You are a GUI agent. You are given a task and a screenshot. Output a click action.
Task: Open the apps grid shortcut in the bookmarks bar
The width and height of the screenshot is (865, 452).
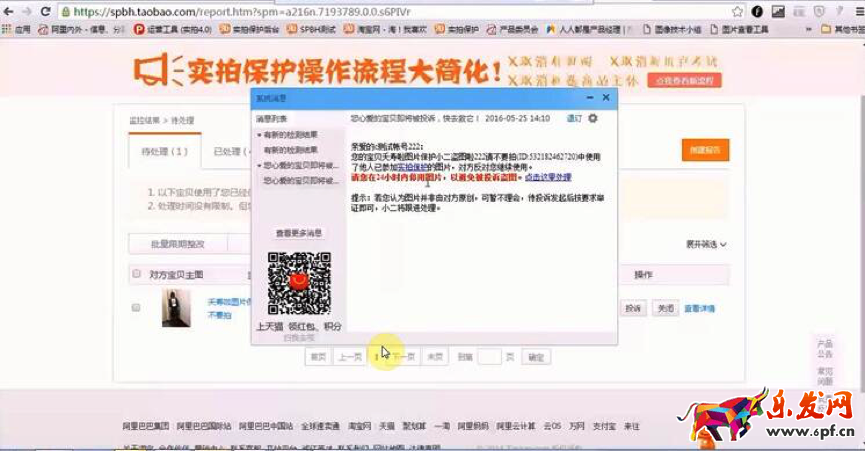coord(7,29)
